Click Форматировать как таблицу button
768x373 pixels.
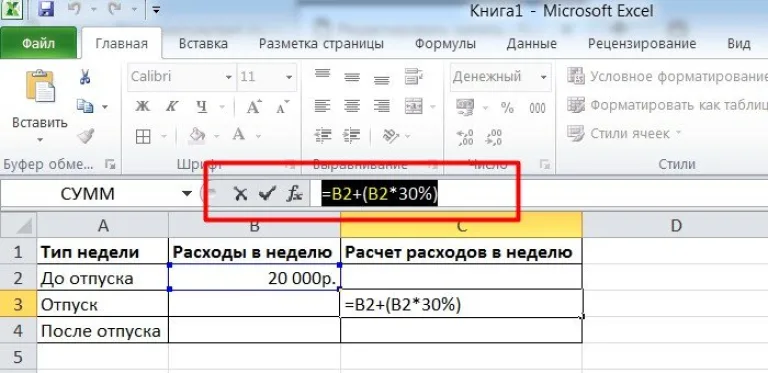tap(666, 105)
